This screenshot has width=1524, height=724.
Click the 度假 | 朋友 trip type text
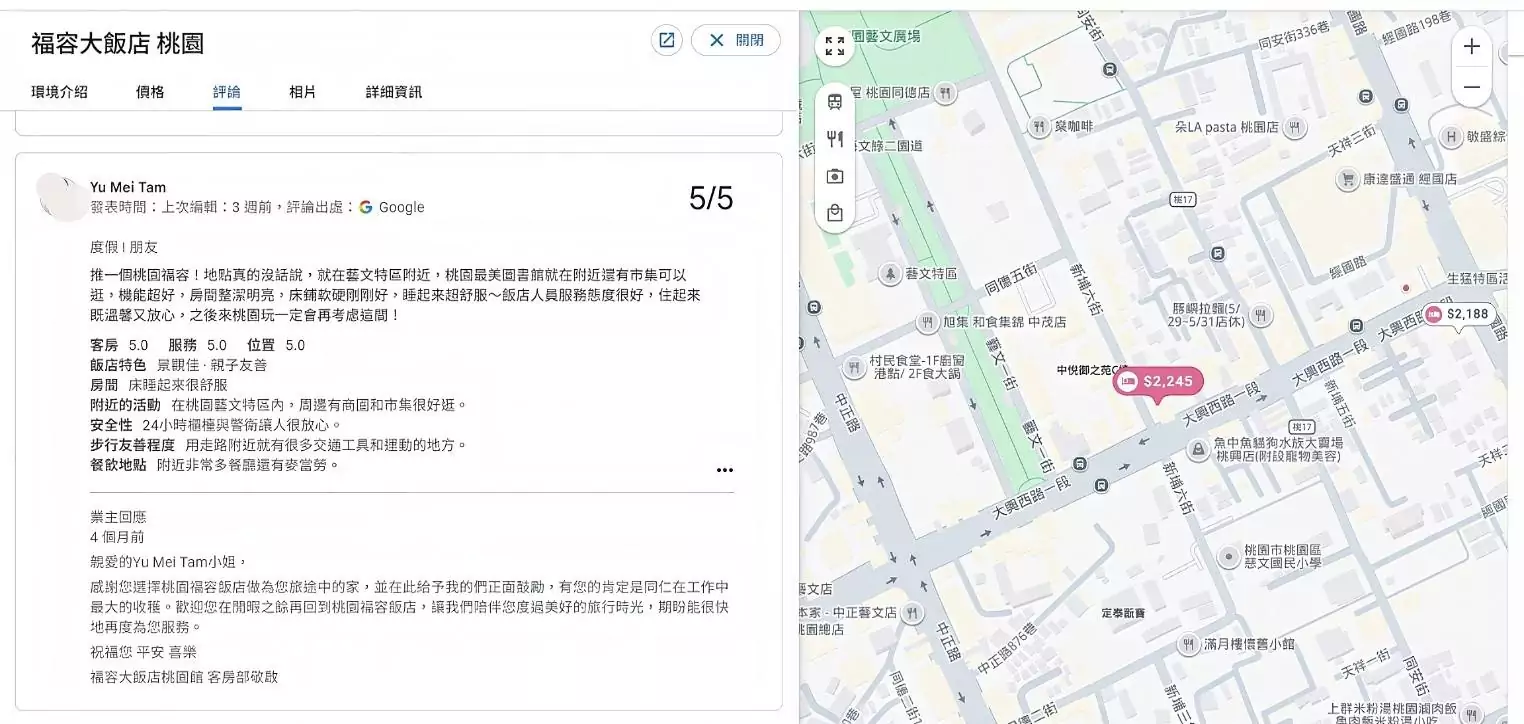point(124,246)
